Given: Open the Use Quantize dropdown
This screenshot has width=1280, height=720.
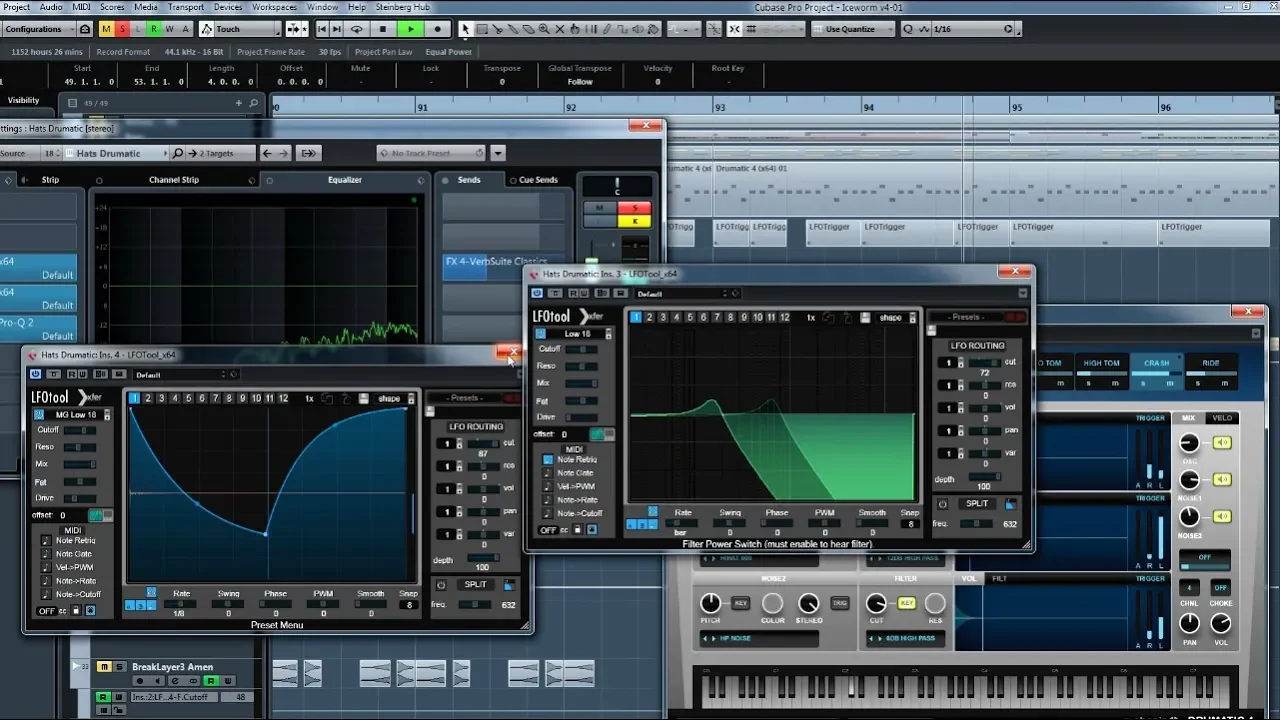Looking at the screenshot, I should (x=855, y=29).
